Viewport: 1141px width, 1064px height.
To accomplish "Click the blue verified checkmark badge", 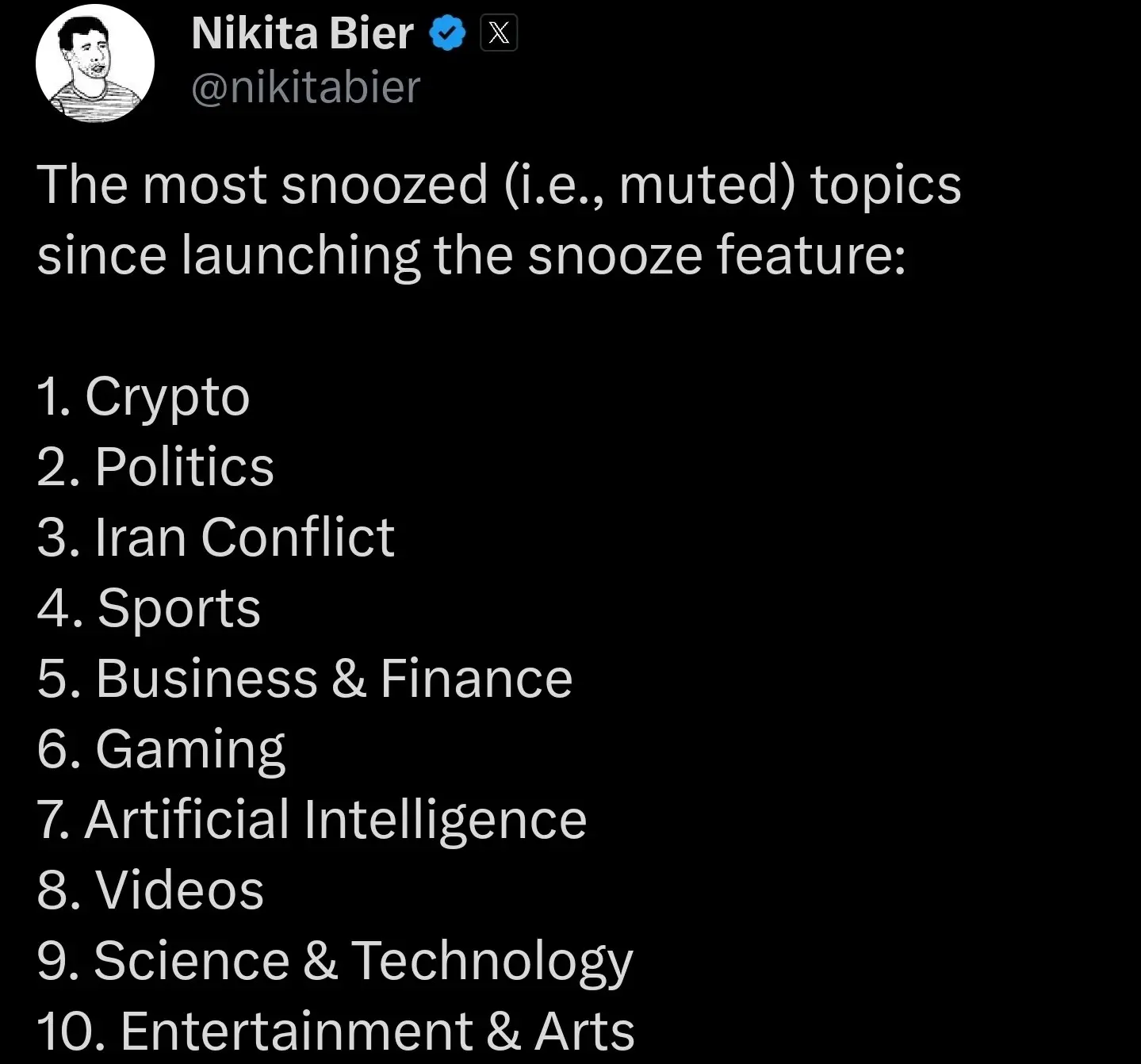I will pos(448,34).
